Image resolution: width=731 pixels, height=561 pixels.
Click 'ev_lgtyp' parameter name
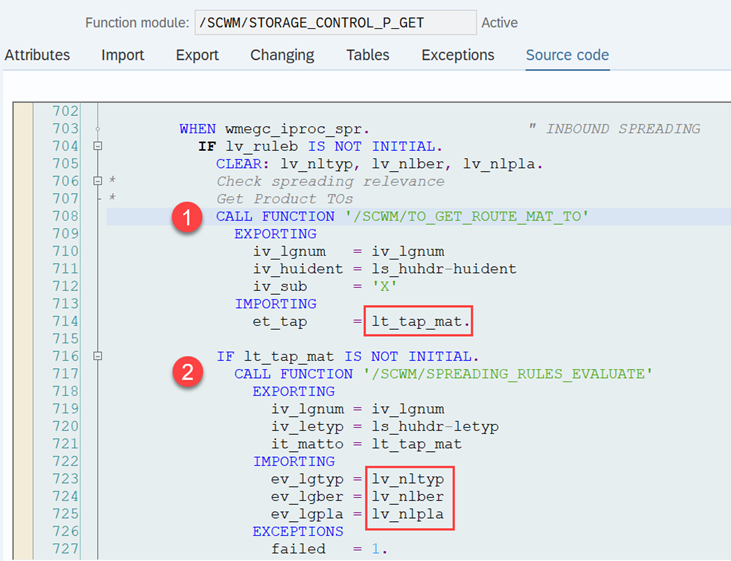coord(307,479)
